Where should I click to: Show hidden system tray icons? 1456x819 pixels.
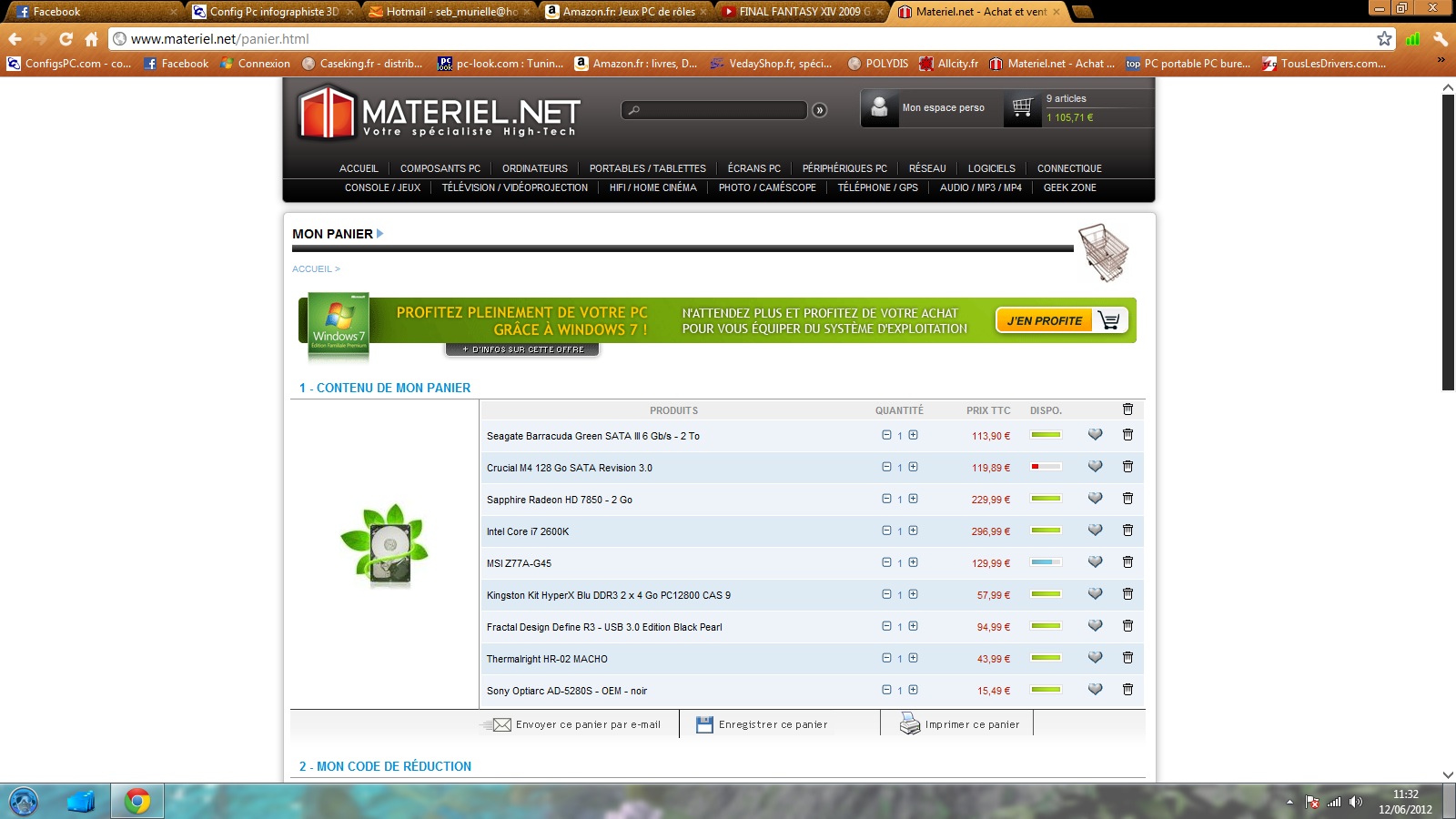click(1289, 802)
